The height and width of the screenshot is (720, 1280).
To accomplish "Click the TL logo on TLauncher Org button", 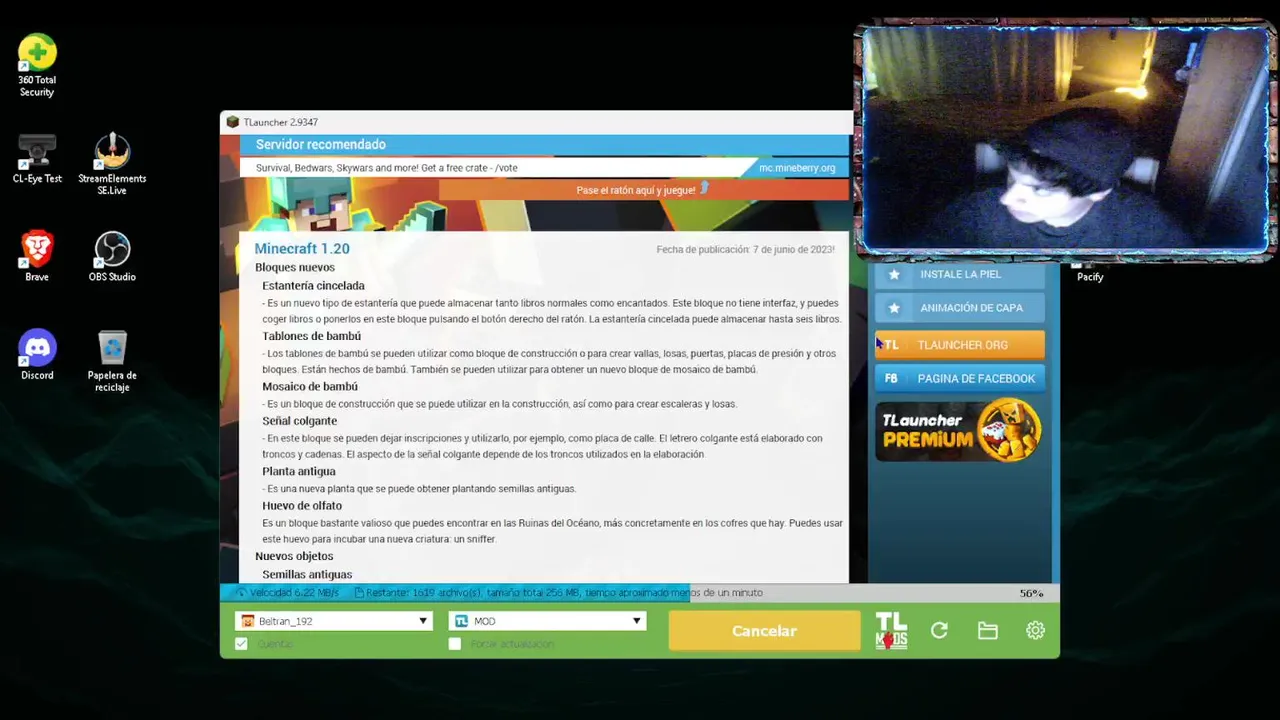I will [x=890, y=345].
